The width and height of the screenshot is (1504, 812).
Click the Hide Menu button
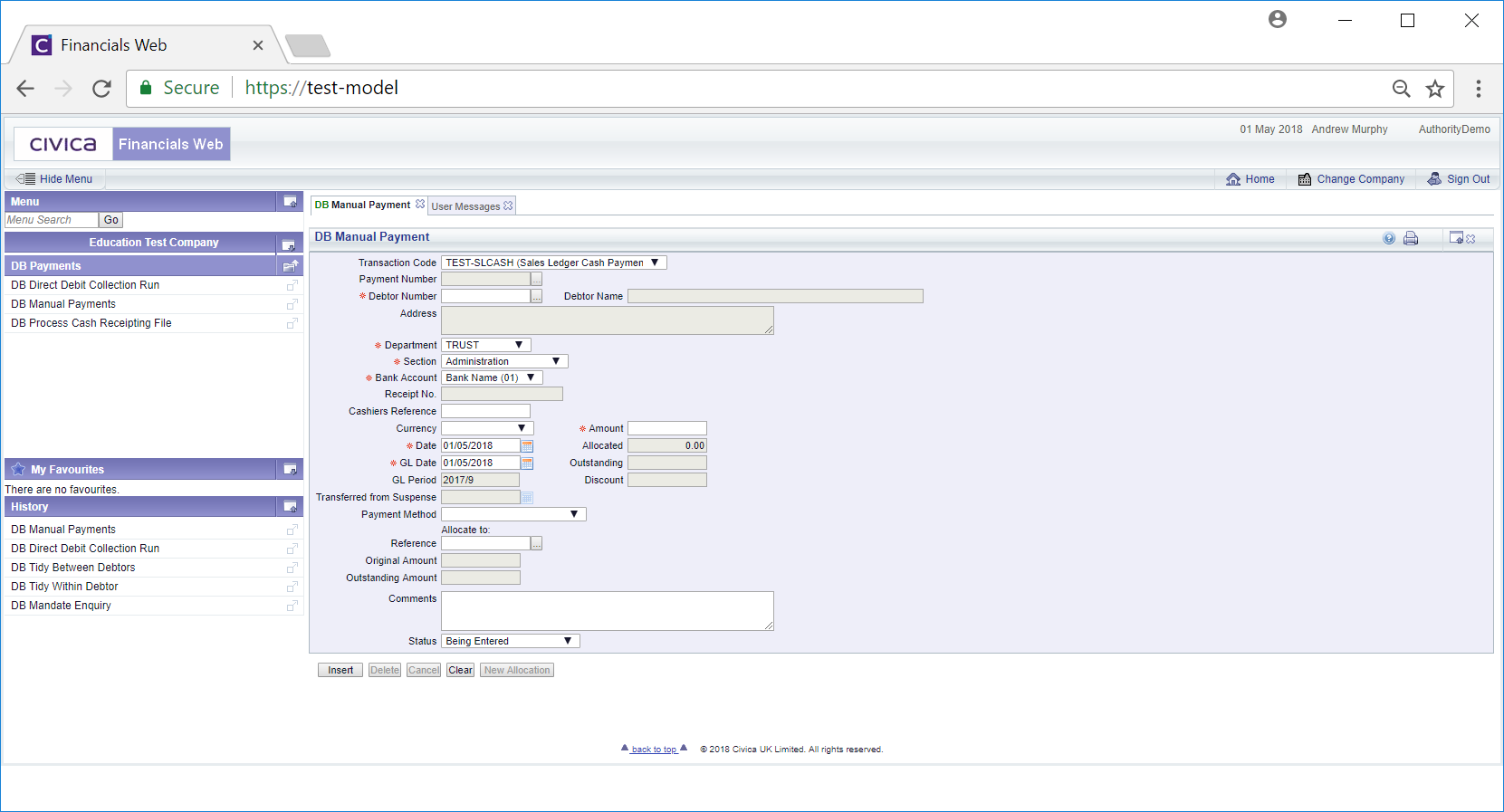(54, 179)
